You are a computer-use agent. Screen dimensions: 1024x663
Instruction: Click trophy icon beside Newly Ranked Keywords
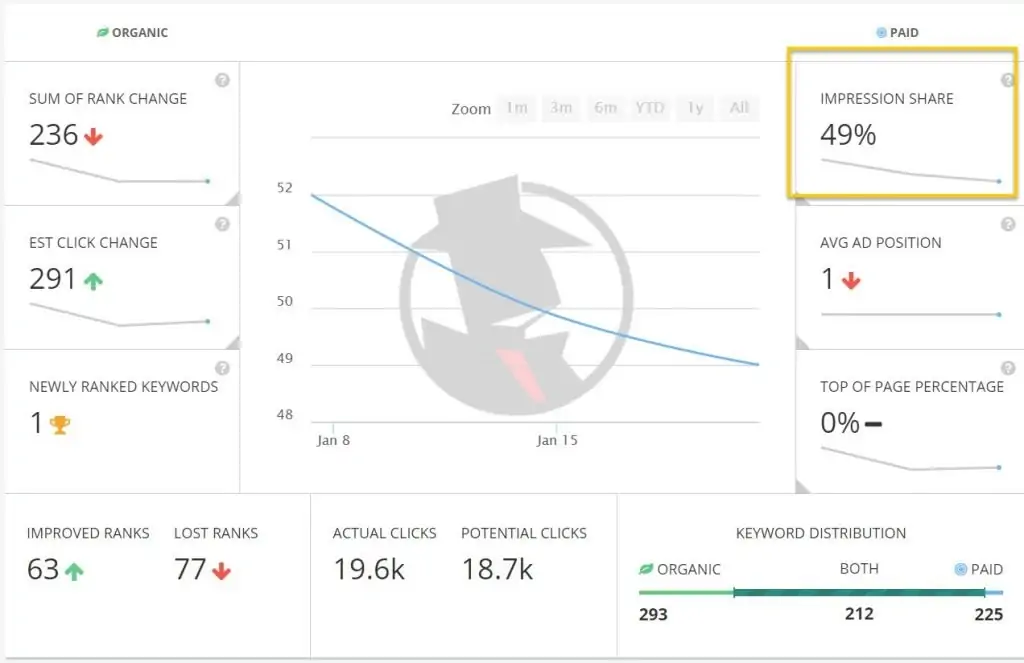click(60, 424)
